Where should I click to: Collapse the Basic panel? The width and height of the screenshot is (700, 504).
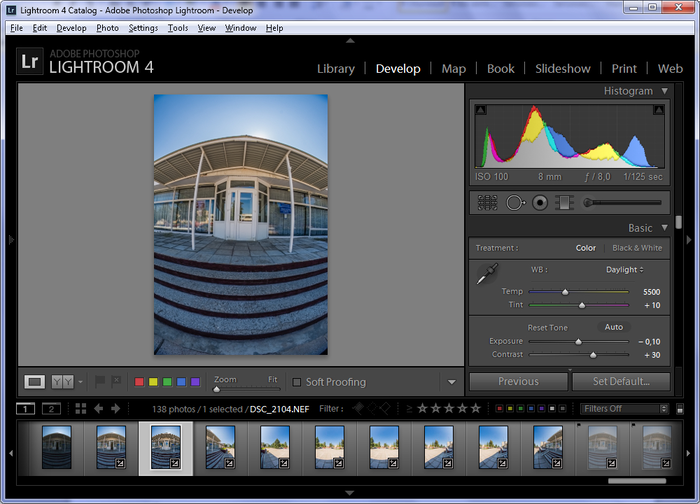665,228
